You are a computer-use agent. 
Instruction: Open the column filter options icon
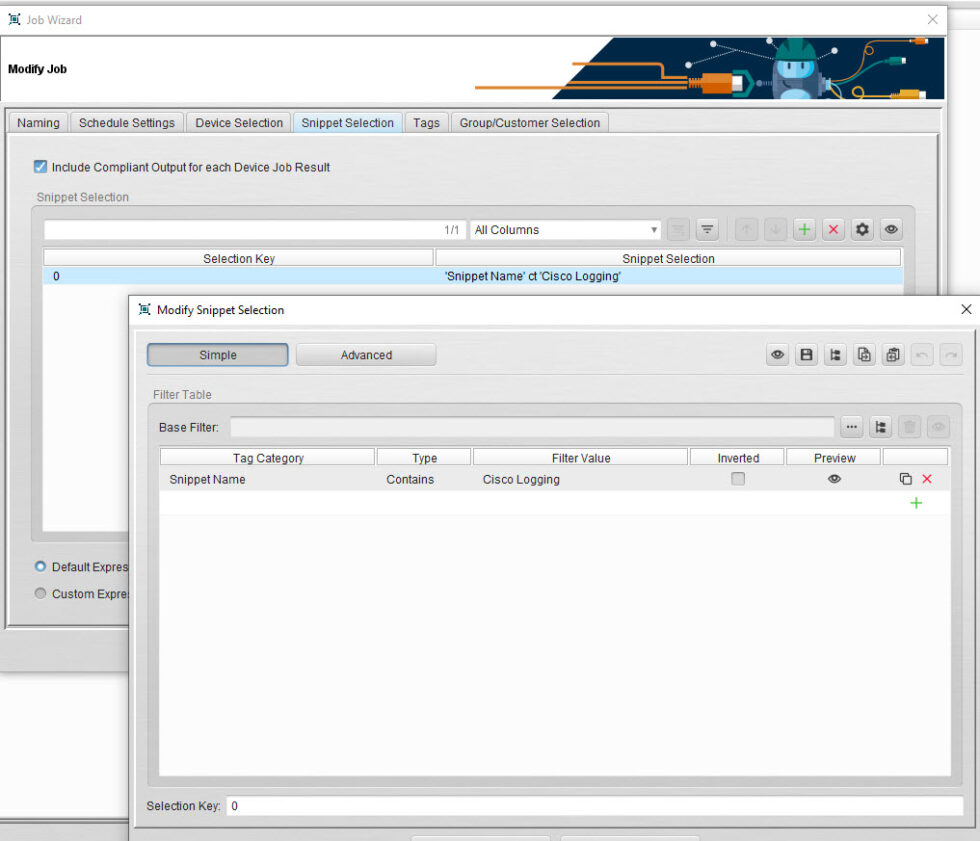[707, 229]
